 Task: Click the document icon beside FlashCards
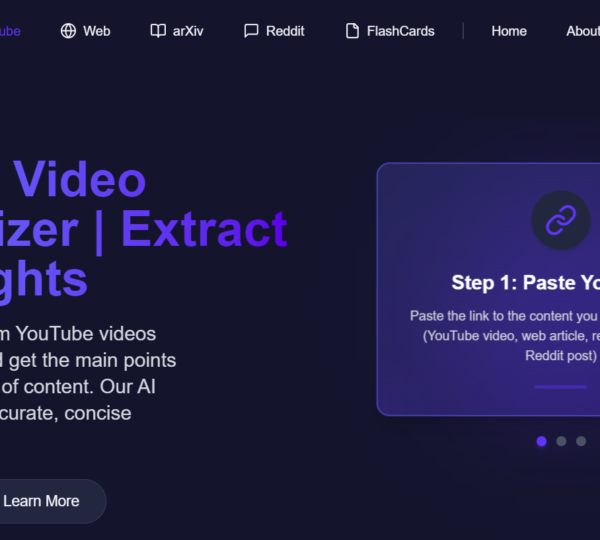[352, 31]
